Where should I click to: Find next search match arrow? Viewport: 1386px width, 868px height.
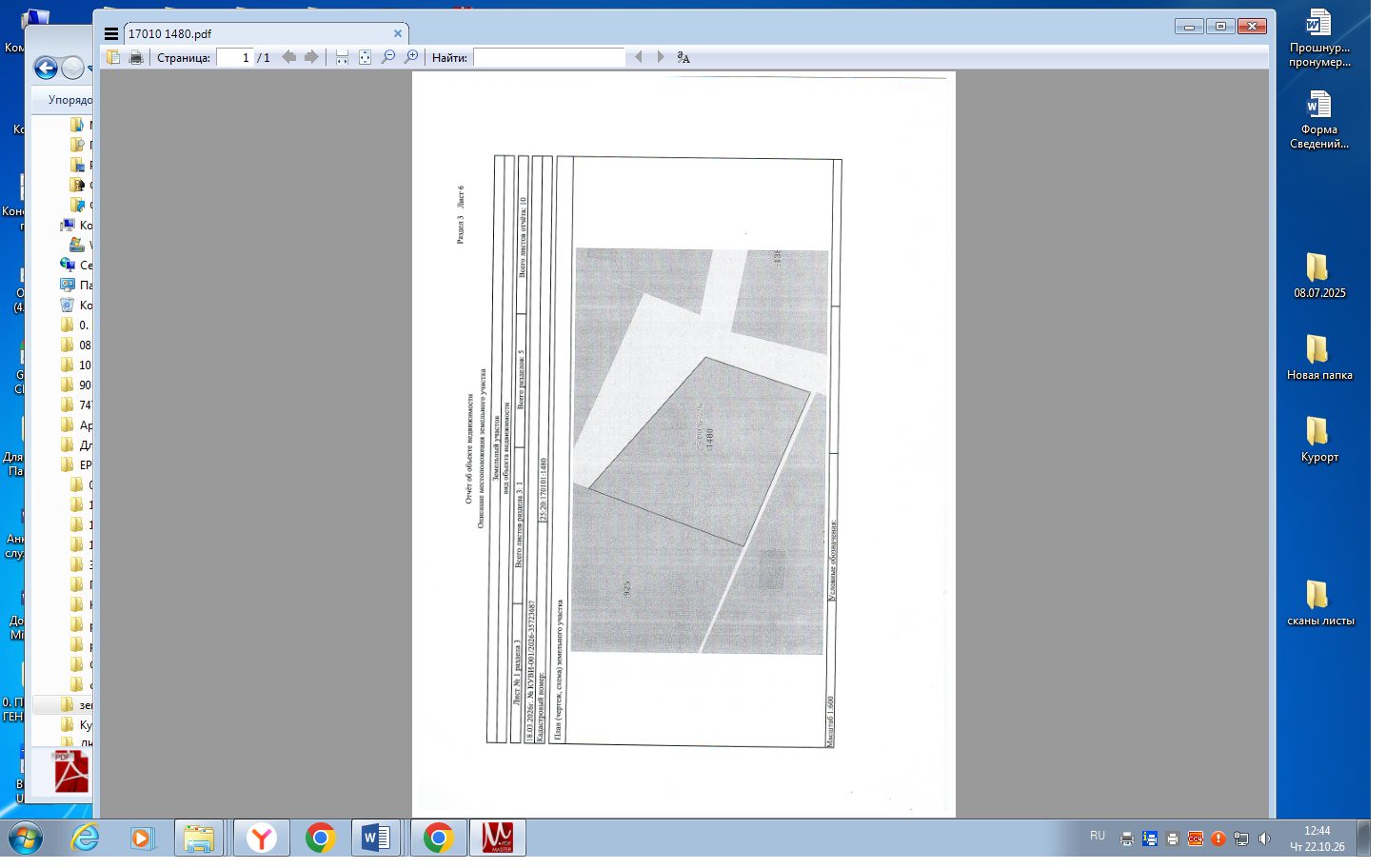click(x=661, y=58)
